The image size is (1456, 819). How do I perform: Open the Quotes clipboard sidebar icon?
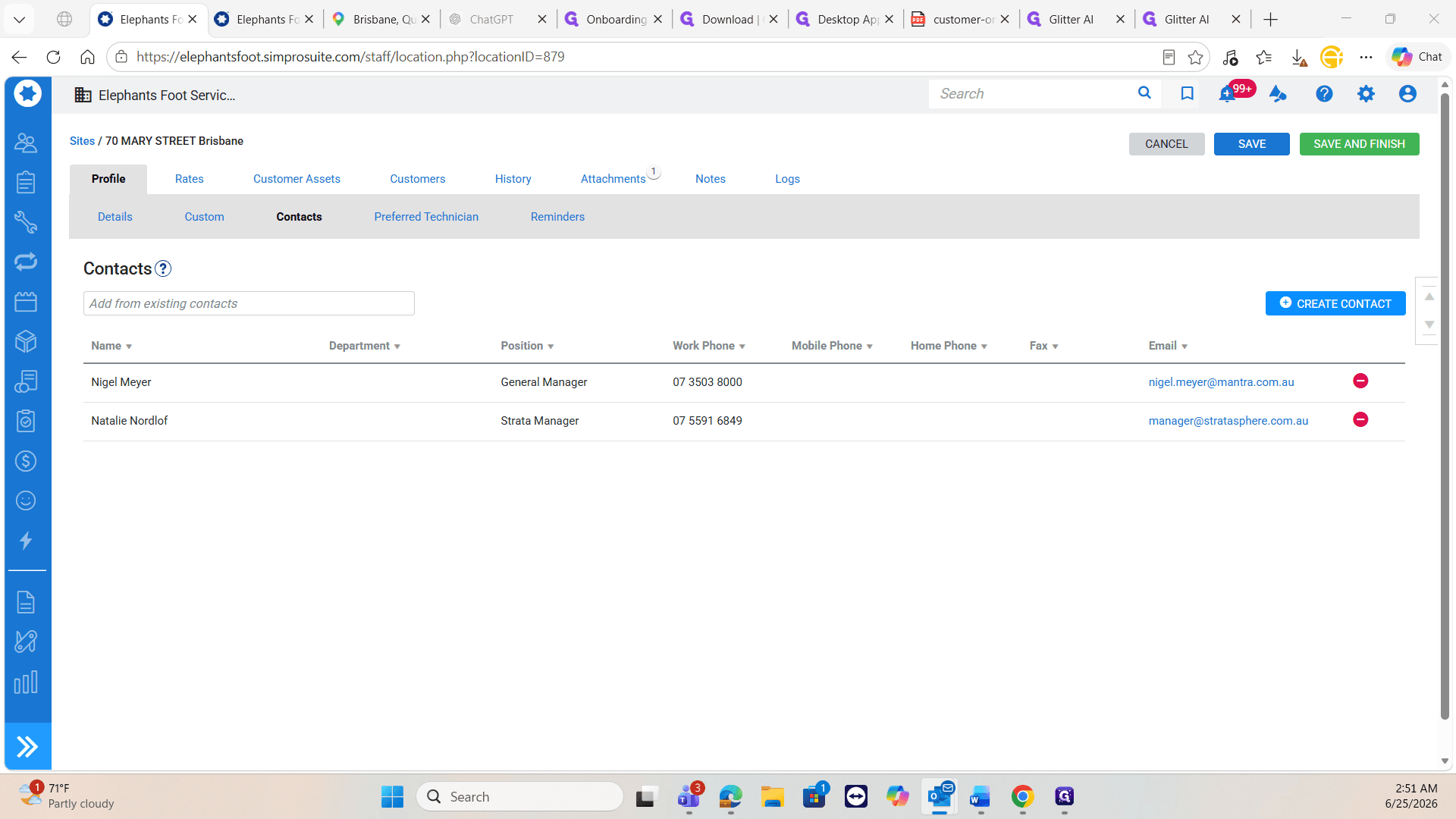point(26,182)
